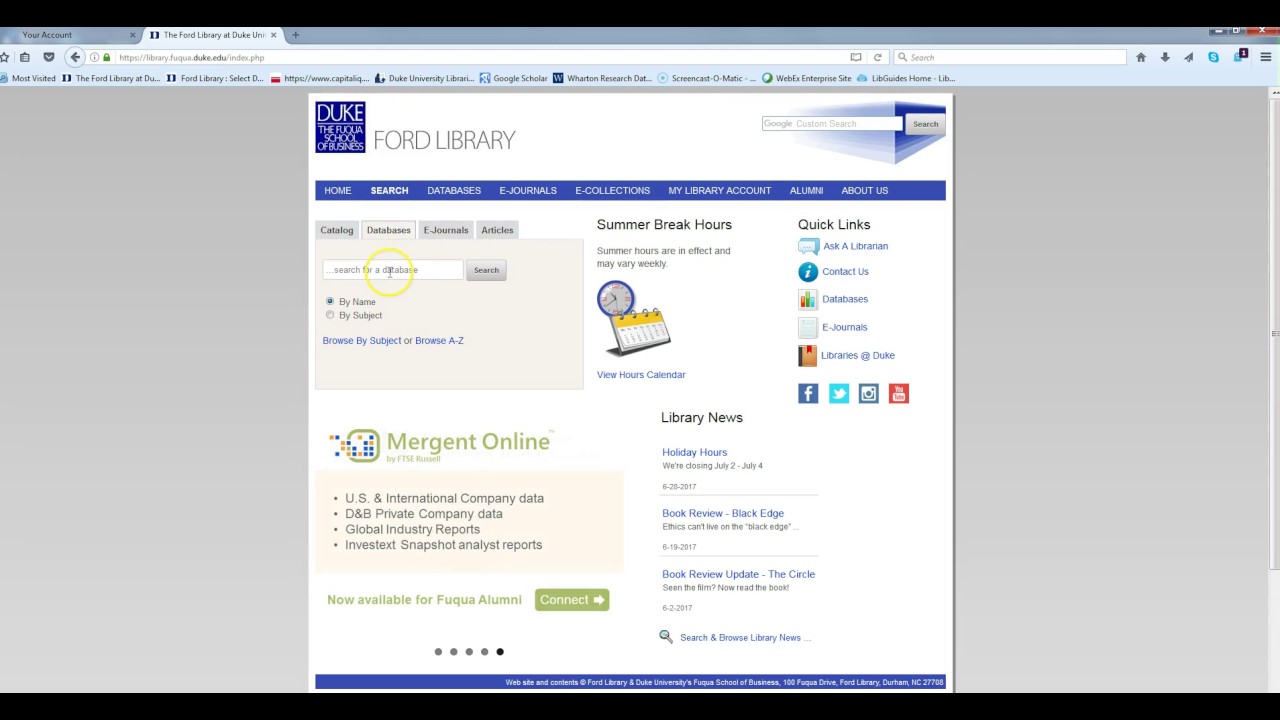Image resolution: width=1280 pixels, height=720 pixels.
Task: Open View Hours Calendar link
Action: [641, 375]
